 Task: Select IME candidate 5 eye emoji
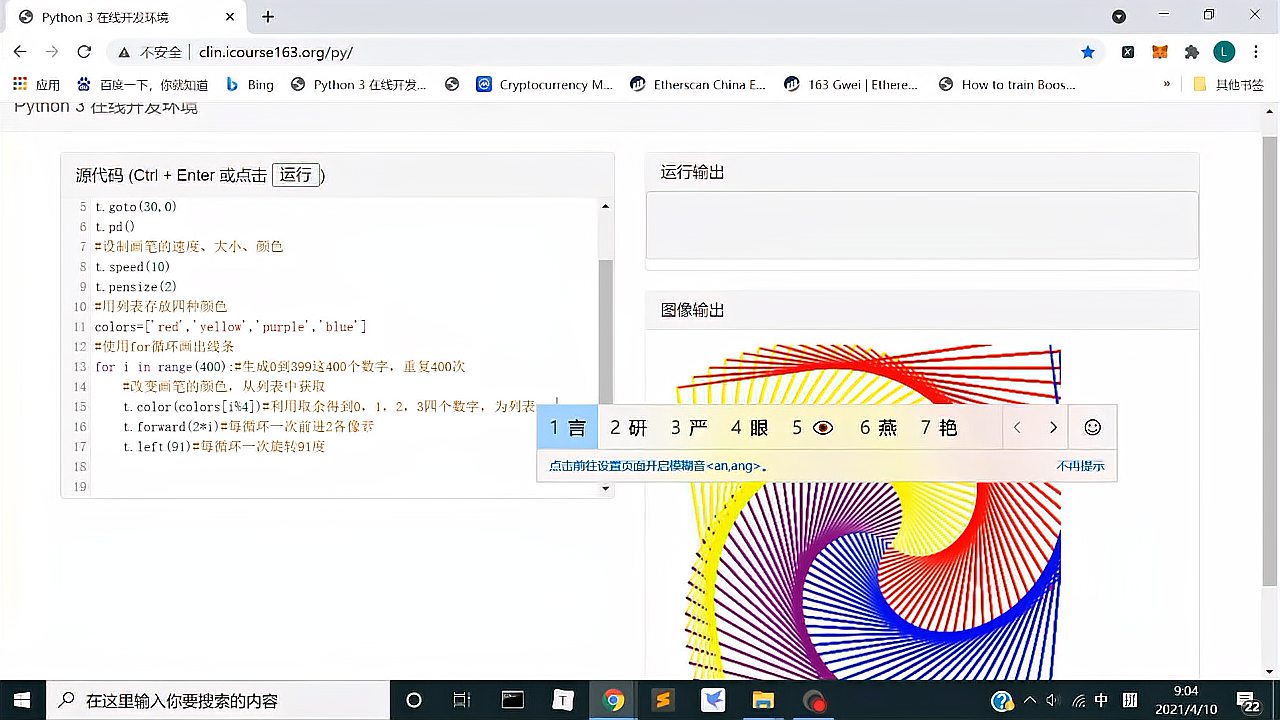(813, 428)
